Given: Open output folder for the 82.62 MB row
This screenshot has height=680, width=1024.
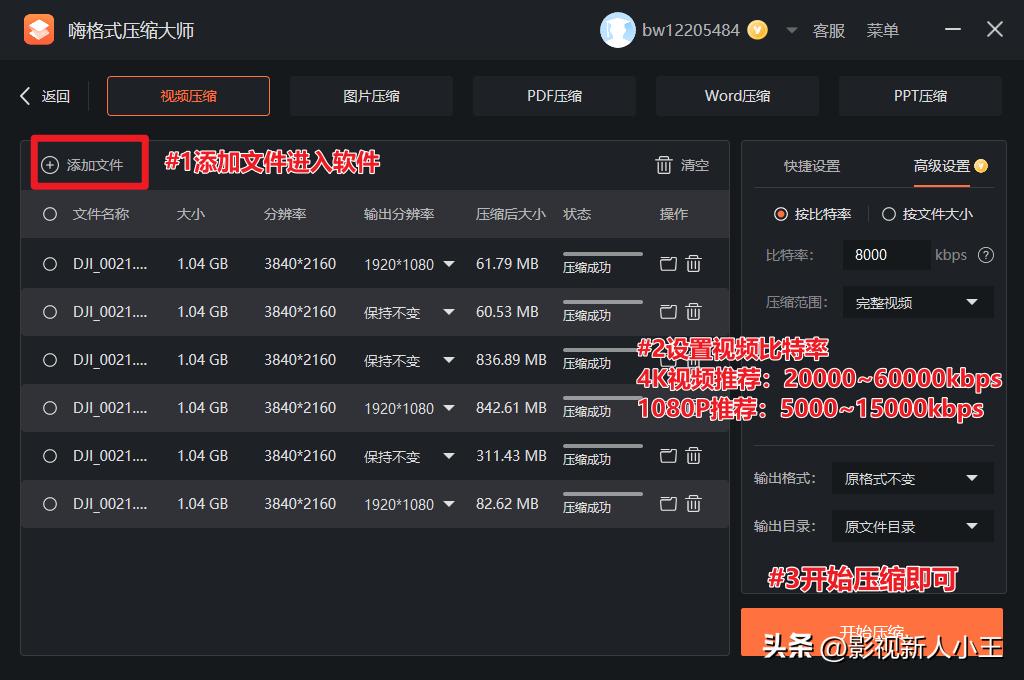Looking at the screenshot, I should click(x=668, y=504).
